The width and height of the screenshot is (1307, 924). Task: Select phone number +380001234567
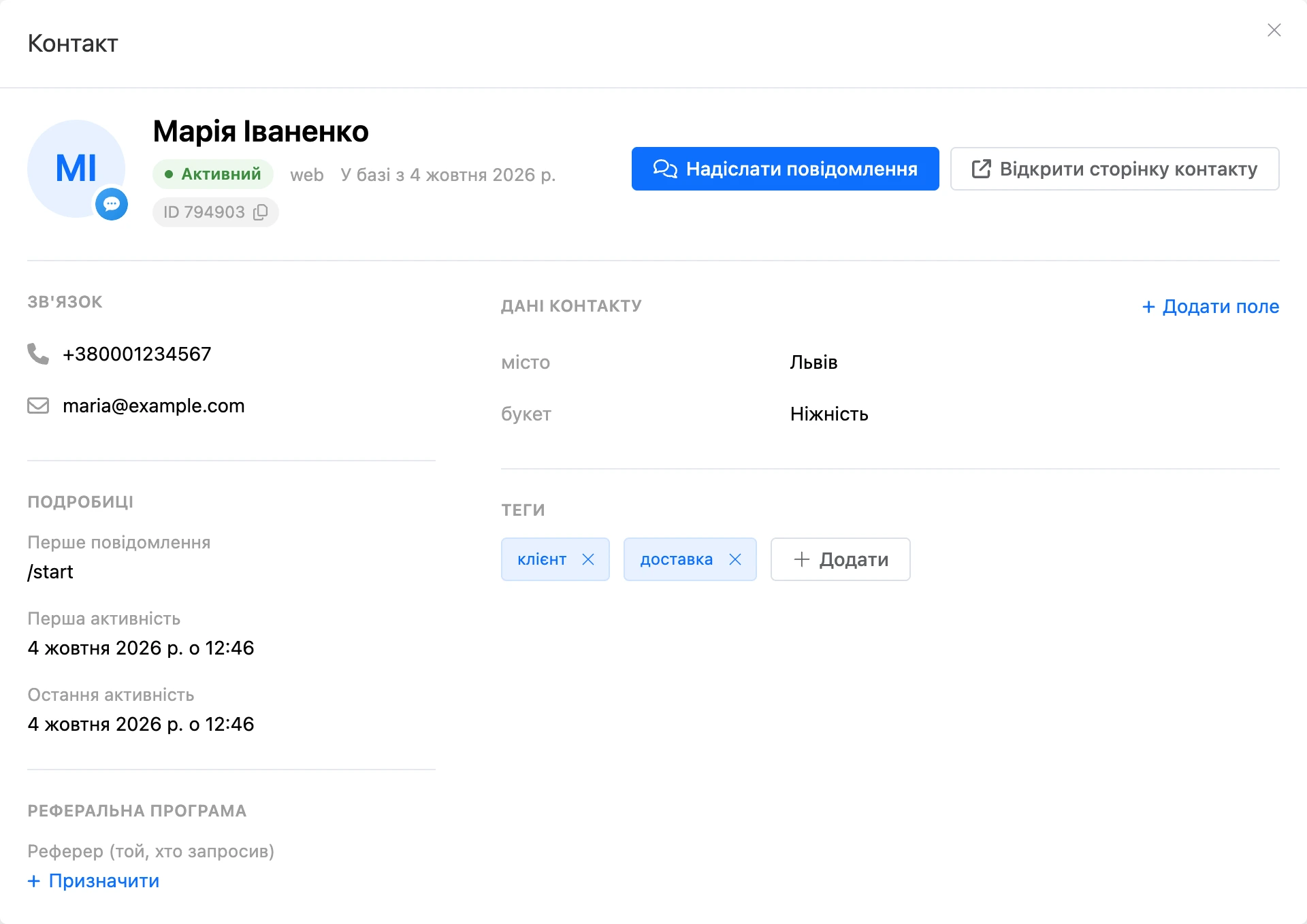click(137, 354)
